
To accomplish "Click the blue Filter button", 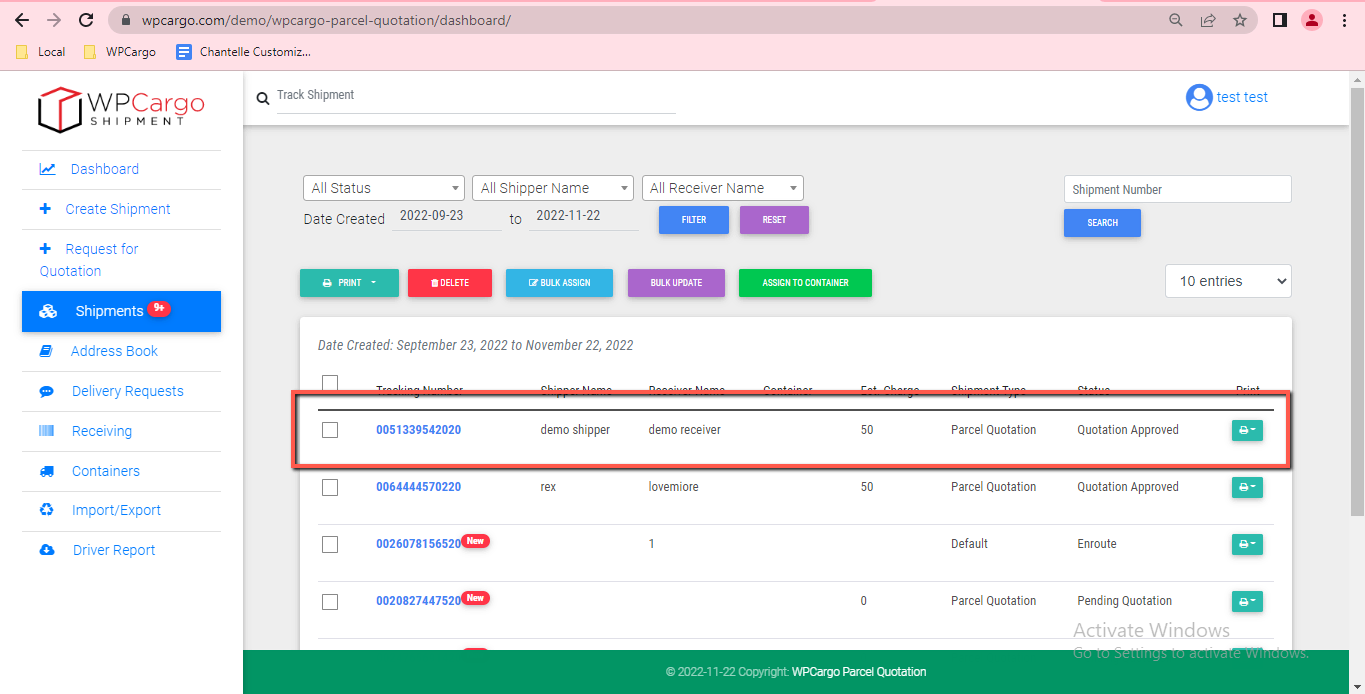I will pyautogui.click(x=694, y=220).
